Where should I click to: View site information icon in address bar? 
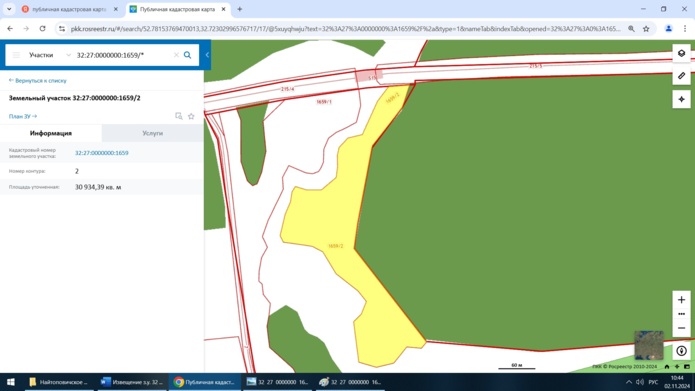(x=62, y=29)
